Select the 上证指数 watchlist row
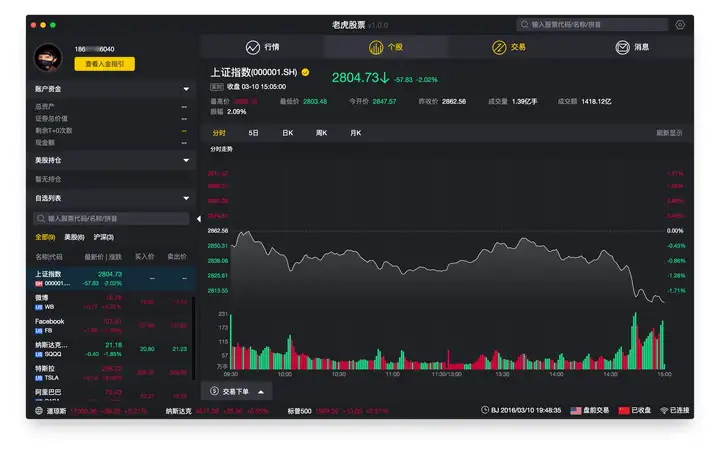This screenshot has height=456, width=720. pyautogui.click(x=111, y=279)
